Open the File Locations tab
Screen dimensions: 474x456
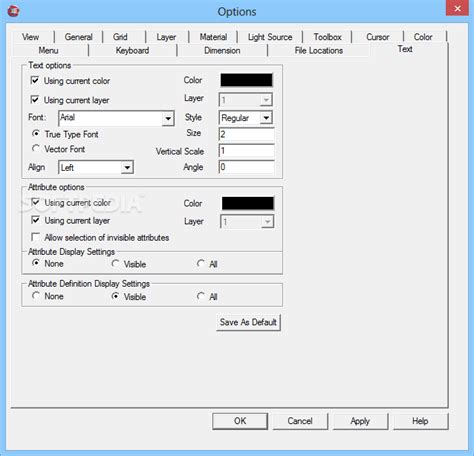tap(319, 51)
